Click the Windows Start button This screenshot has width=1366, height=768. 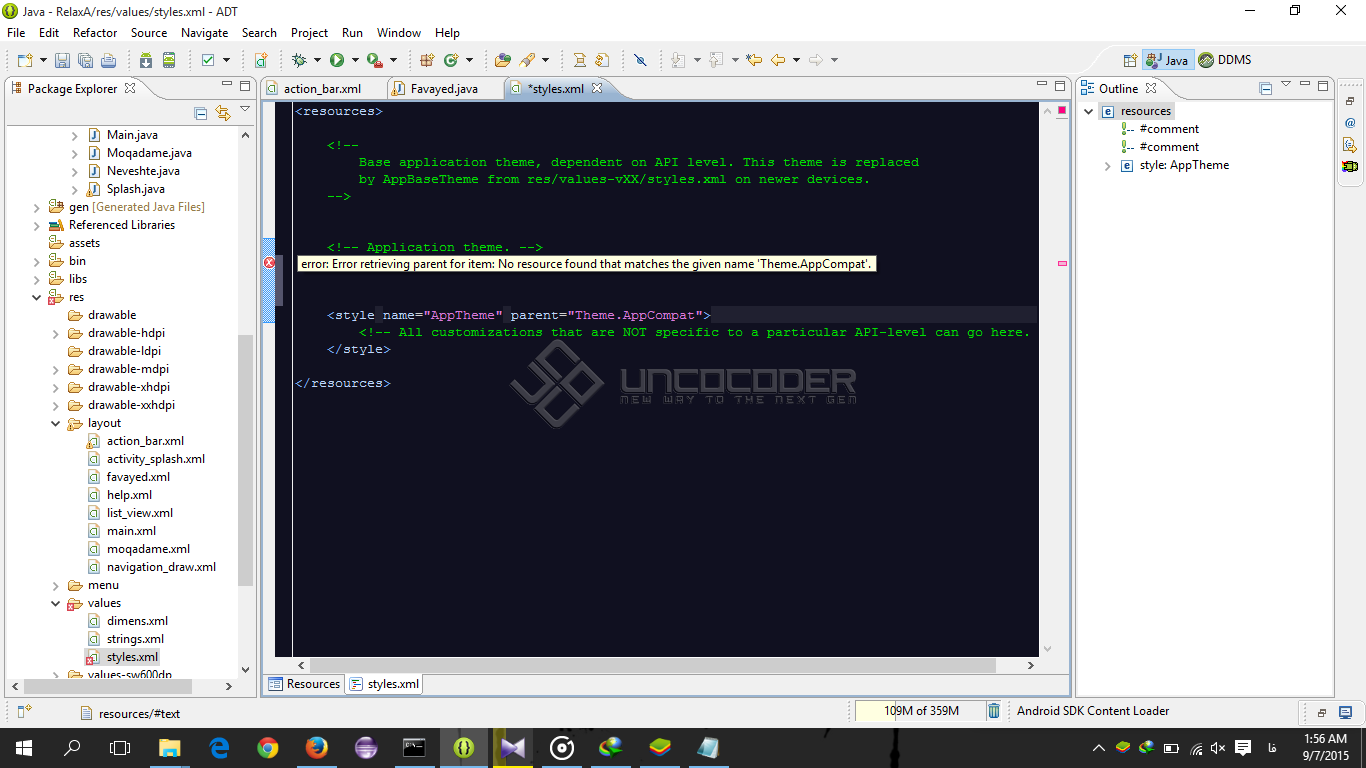pyautogui.click(x=23, y=747)
